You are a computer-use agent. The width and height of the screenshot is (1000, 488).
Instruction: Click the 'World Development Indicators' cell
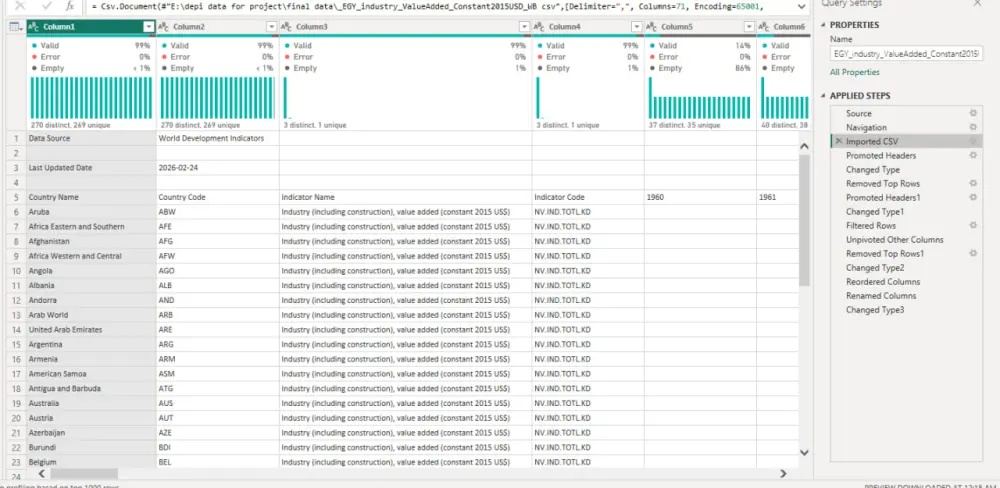217,138
